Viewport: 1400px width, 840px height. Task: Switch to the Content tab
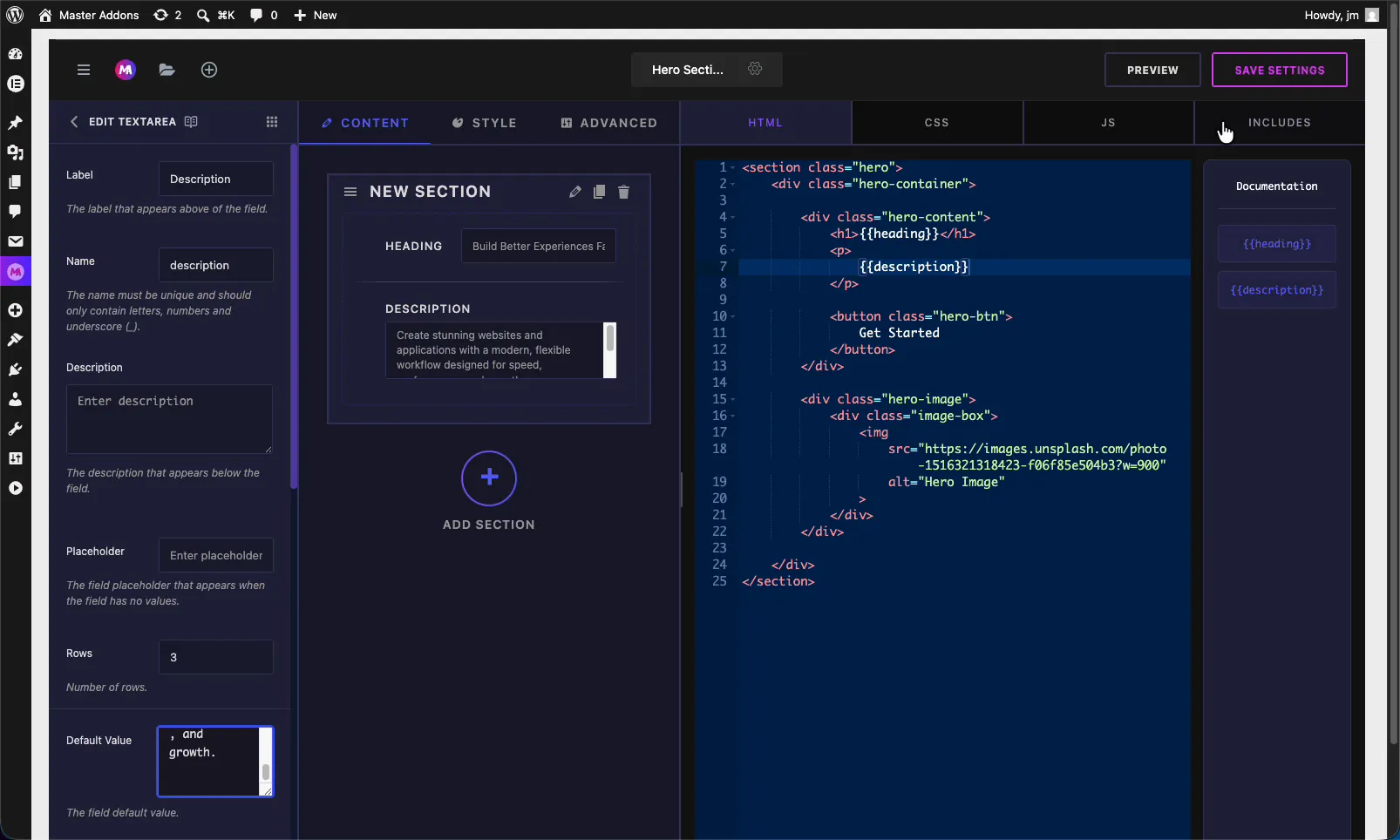(364, 123)
